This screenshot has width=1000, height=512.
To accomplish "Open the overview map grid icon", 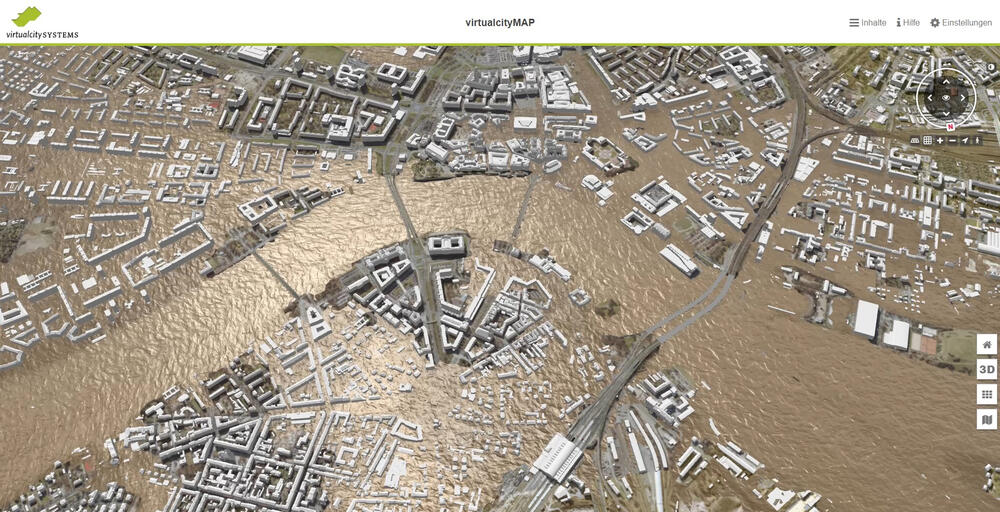I will point(927,141).
